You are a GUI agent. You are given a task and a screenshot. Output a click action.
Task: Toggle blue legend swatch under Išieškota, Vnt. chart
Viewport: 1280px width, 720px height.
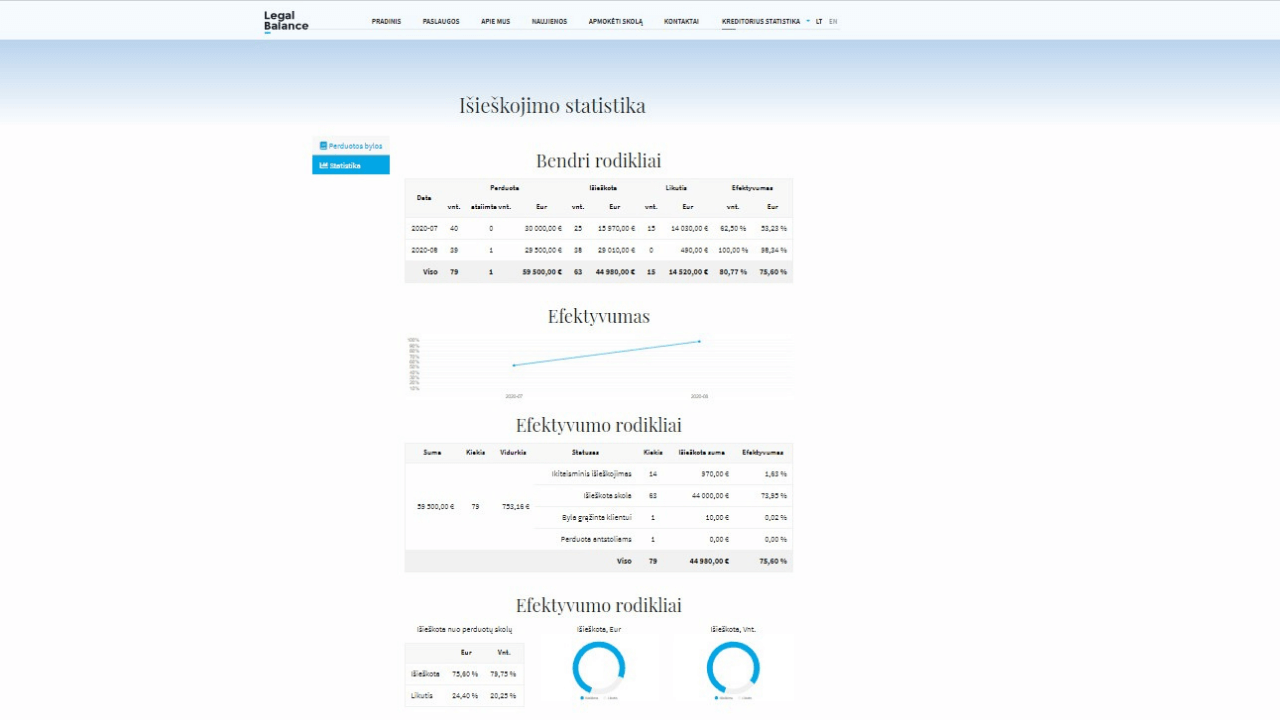coord(716,698)
